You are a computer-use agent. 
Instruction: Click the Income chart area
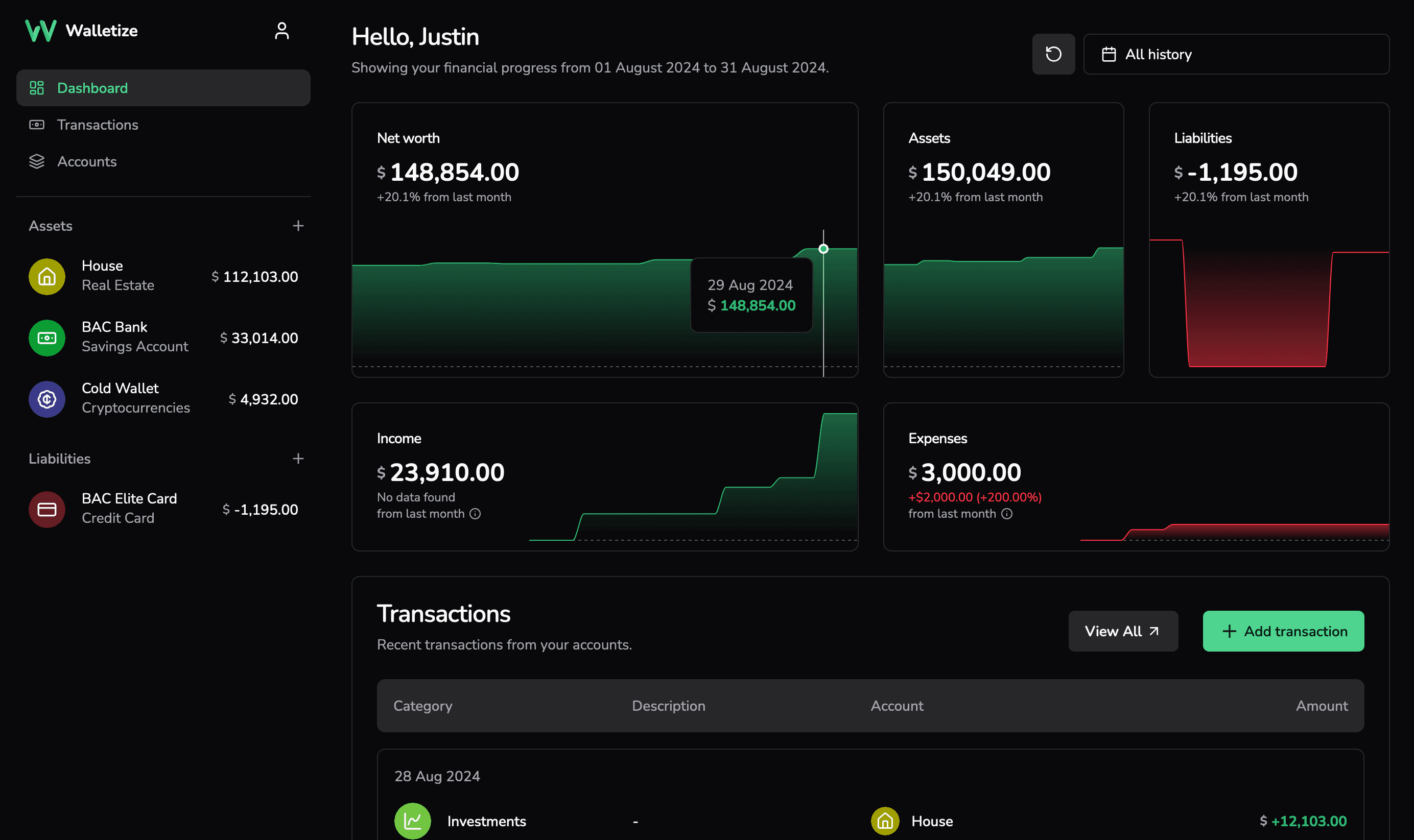click(x=693, y=476)
